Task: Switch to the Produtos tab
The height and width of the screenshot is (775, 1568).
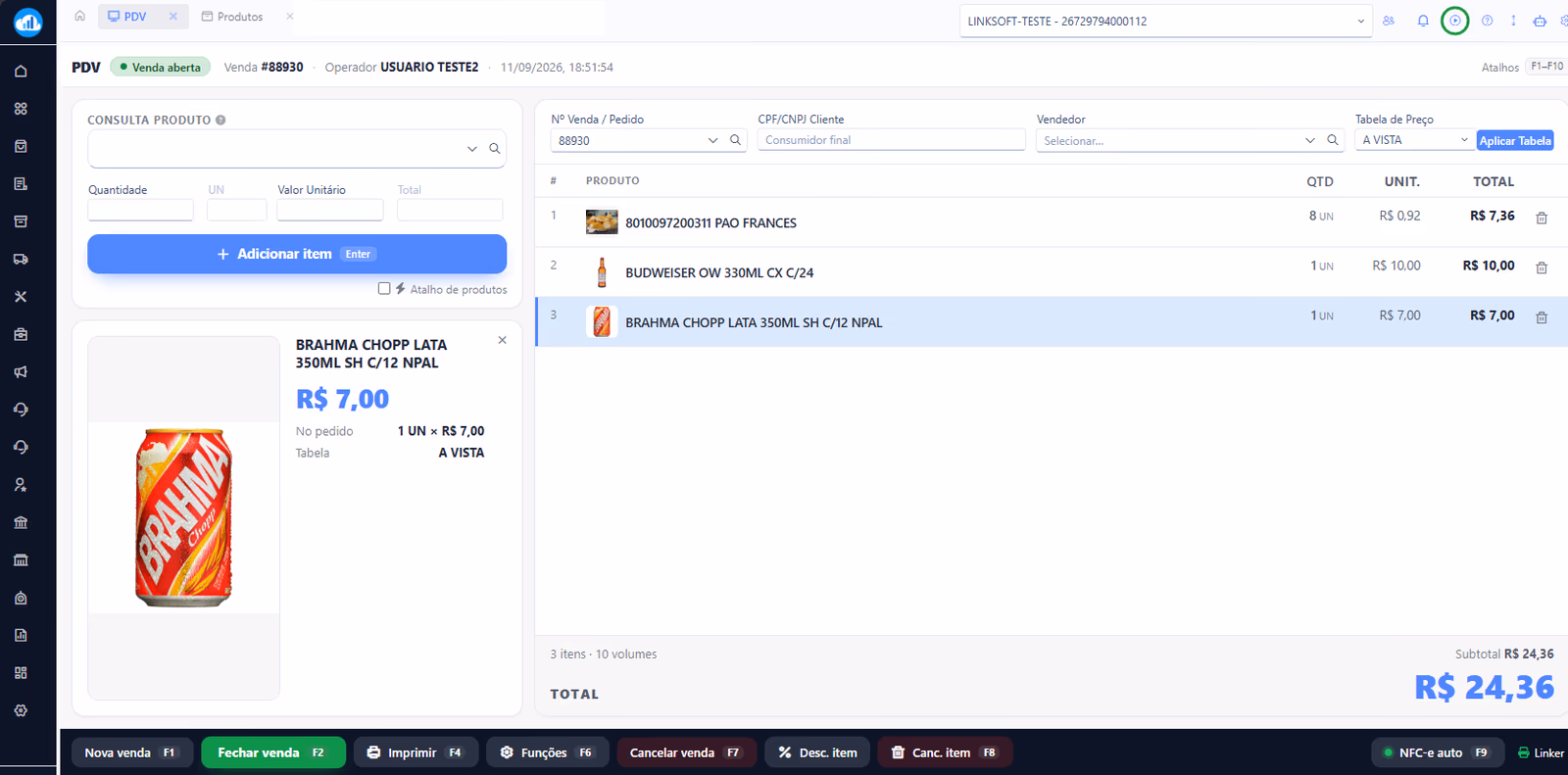Action: click(x=232, y=17)
